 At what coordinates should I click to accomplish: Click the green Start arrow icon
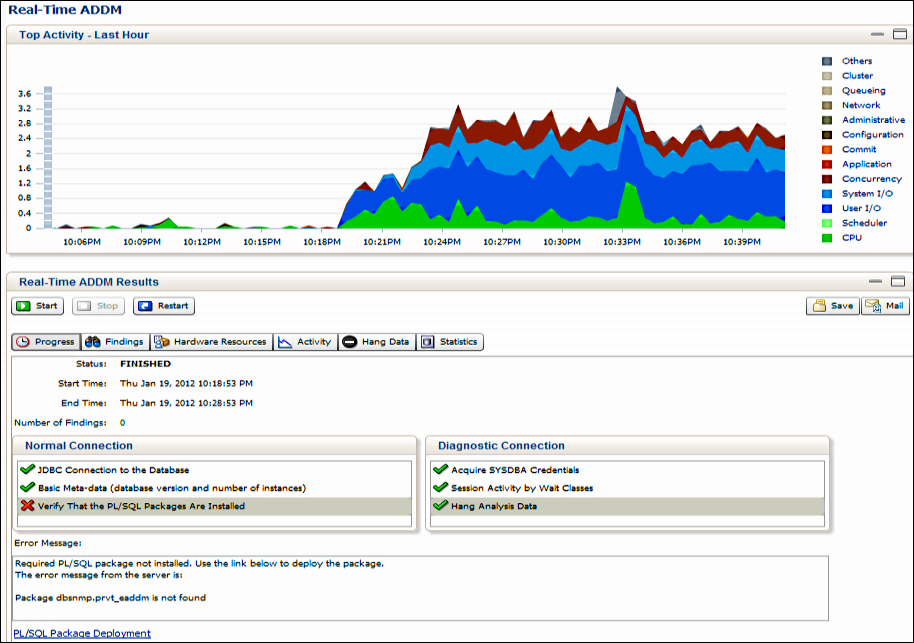pos(23,306)
